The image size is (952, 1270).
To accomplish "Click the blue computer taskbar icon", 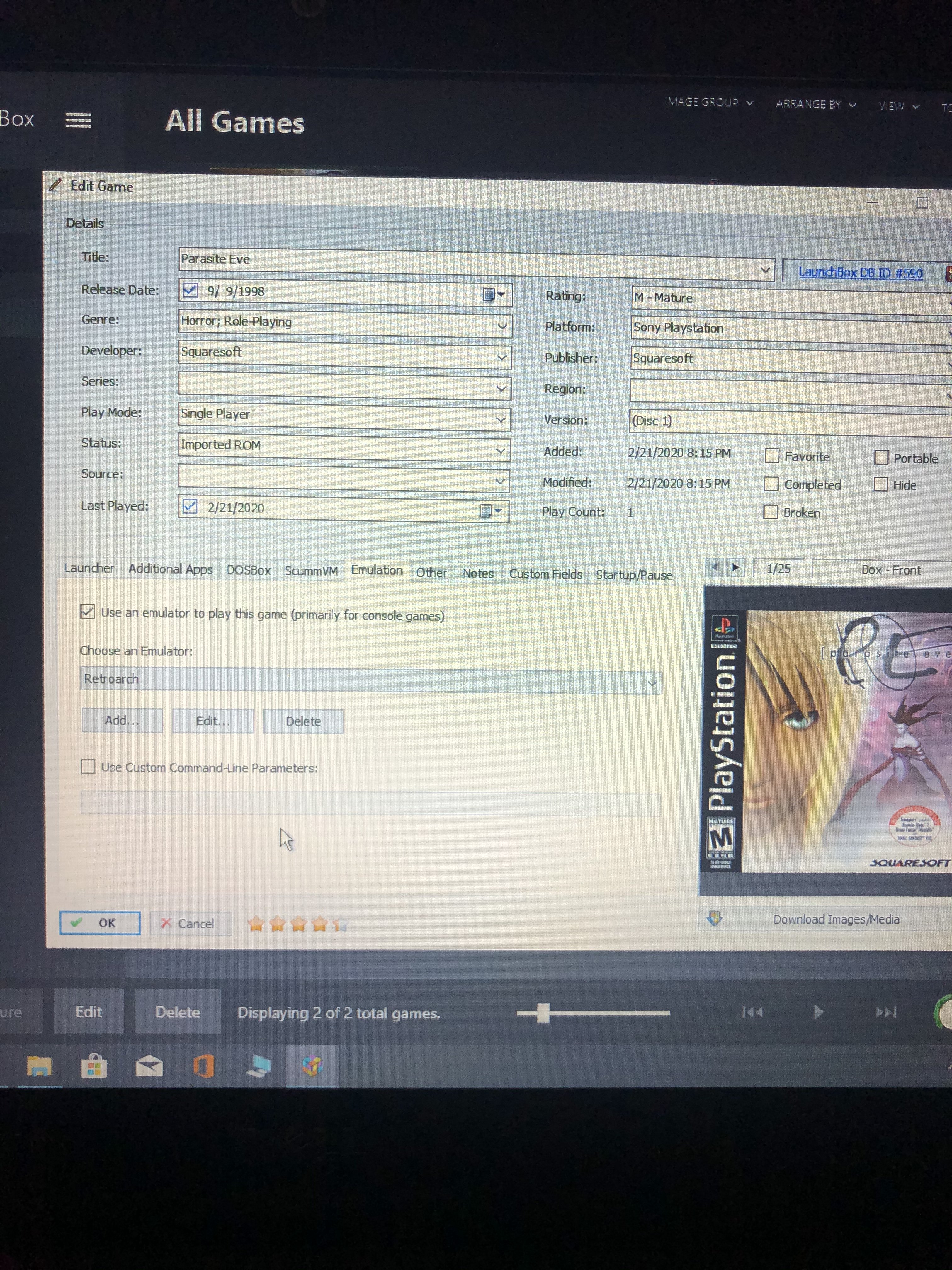I will [258, 1066].
